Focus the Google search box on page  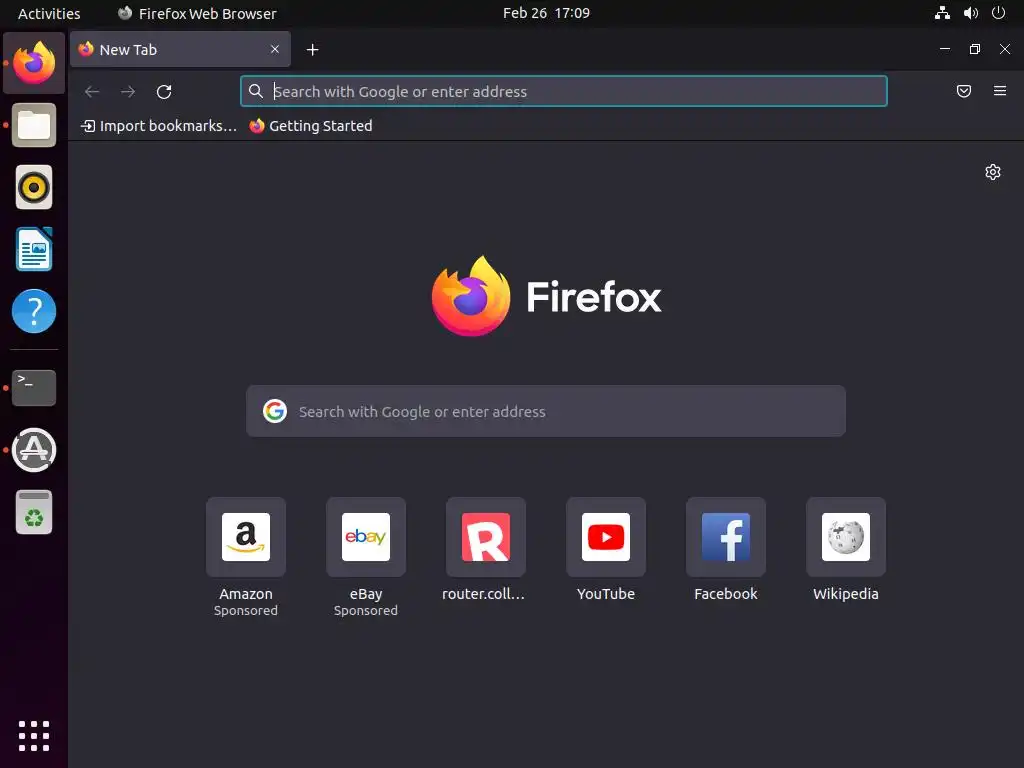(x=545, y=411)
